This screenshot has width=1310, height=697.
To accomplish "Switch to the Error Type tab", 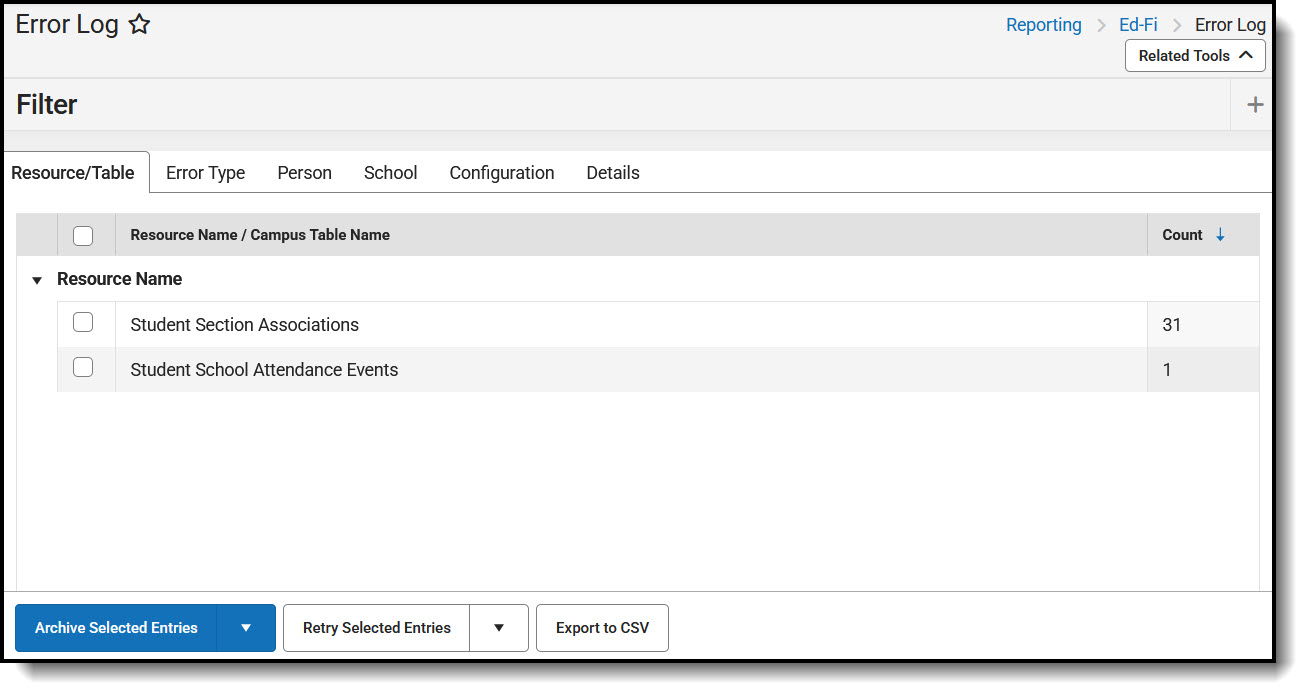I will coord(205,172).
